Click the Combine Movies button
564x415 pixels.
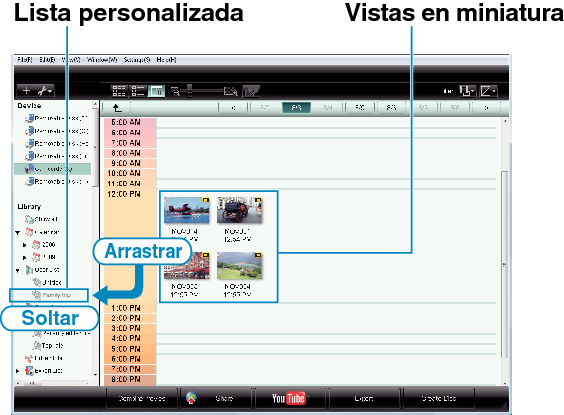(142, 398)
